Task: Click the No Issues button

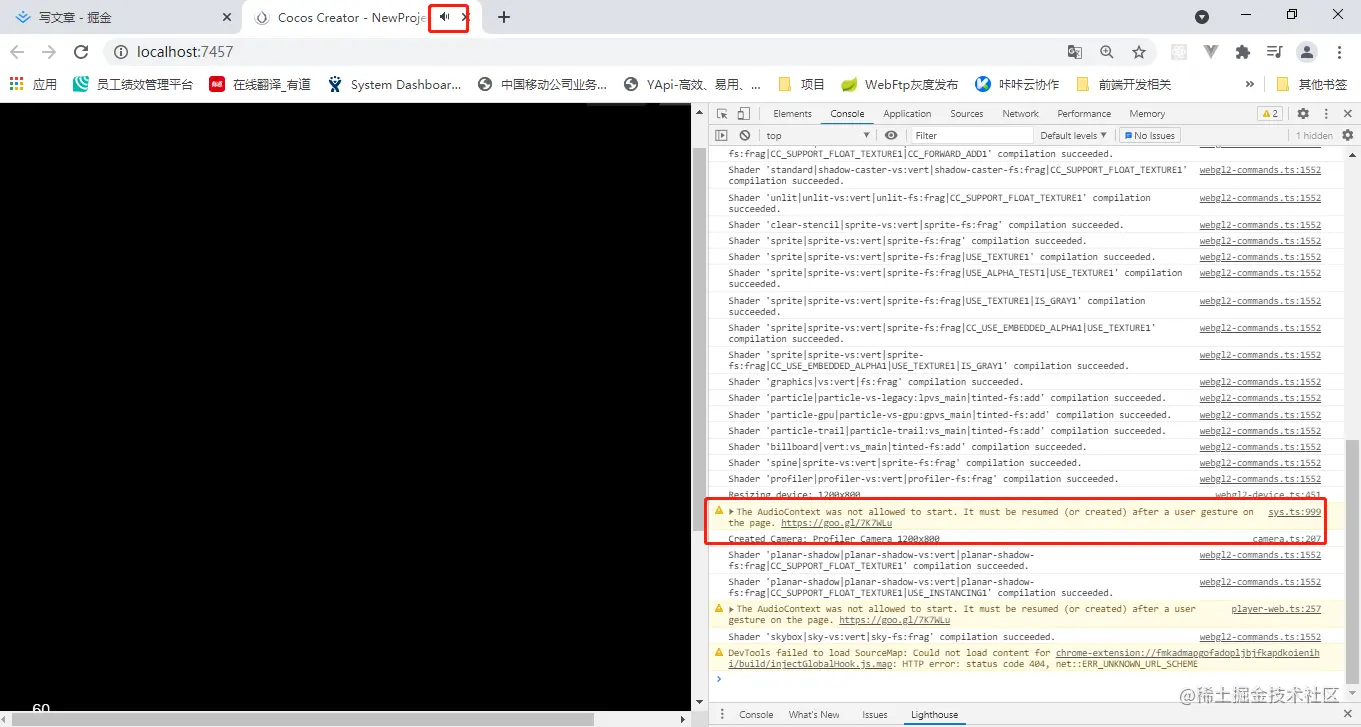Action: (x=1150, y=135)
